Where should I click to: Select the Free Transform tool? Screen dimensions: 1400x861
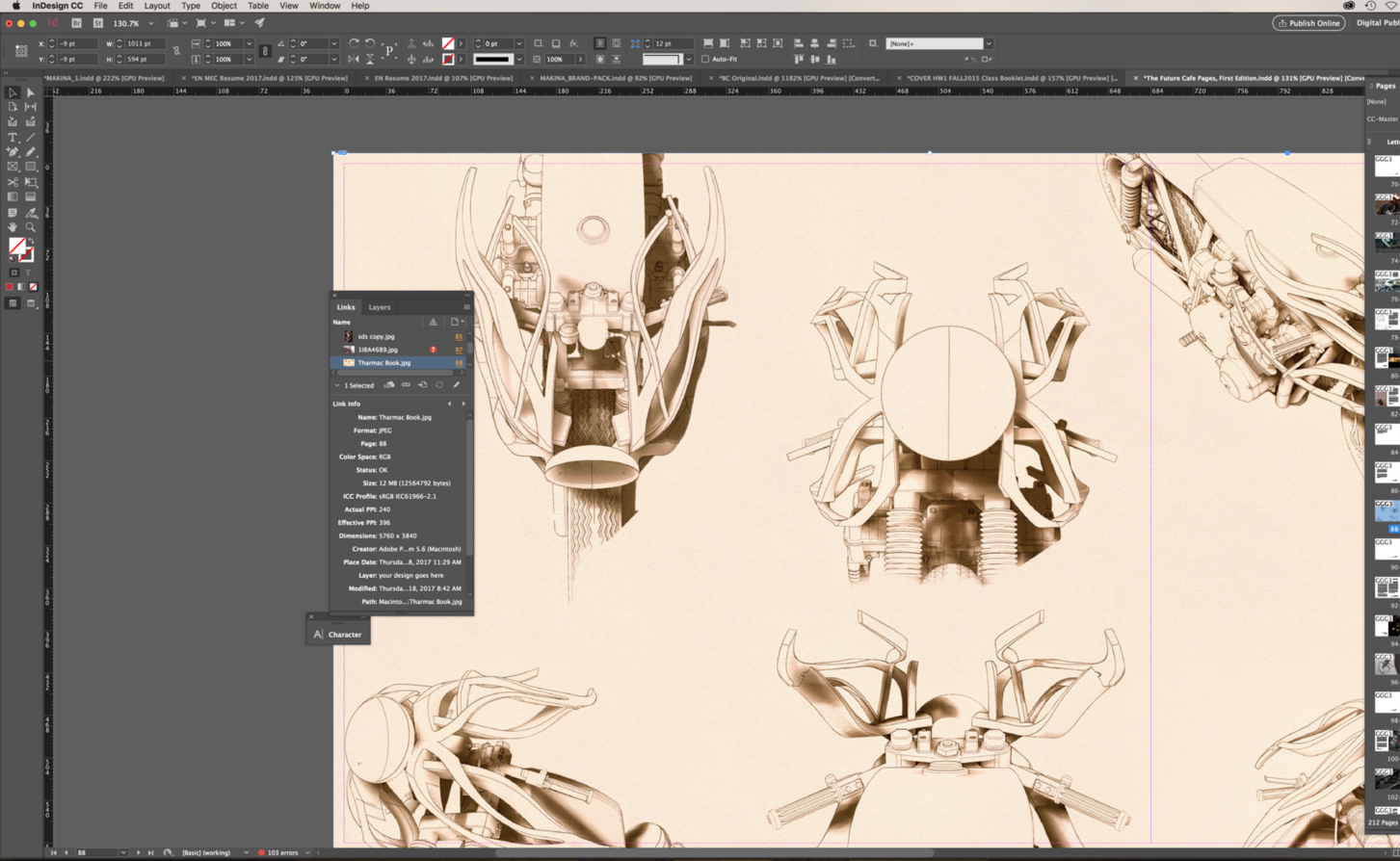tap(30, 182)
